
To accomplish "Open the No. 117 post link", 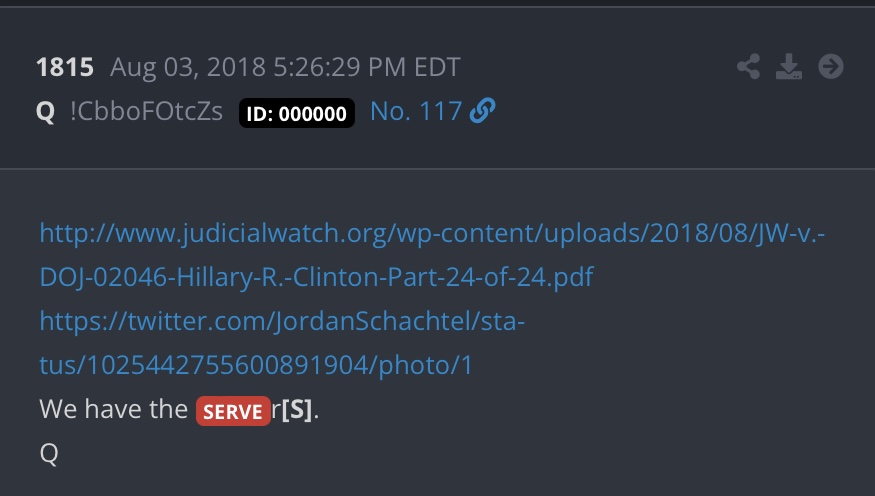I will tap(416, 111).
